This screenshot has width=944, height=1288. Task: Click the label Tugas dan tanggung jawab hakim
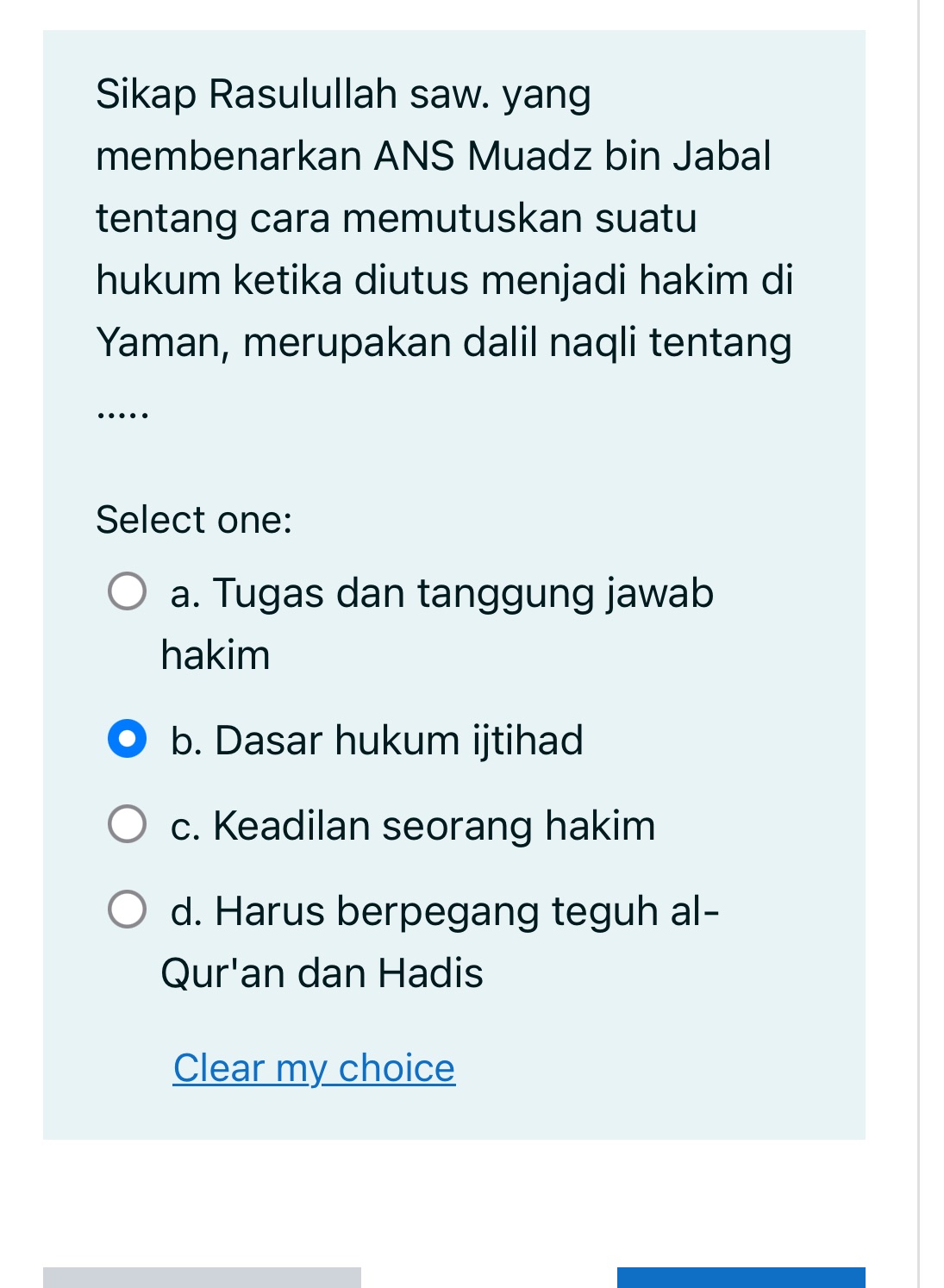[x=440, y=591]
